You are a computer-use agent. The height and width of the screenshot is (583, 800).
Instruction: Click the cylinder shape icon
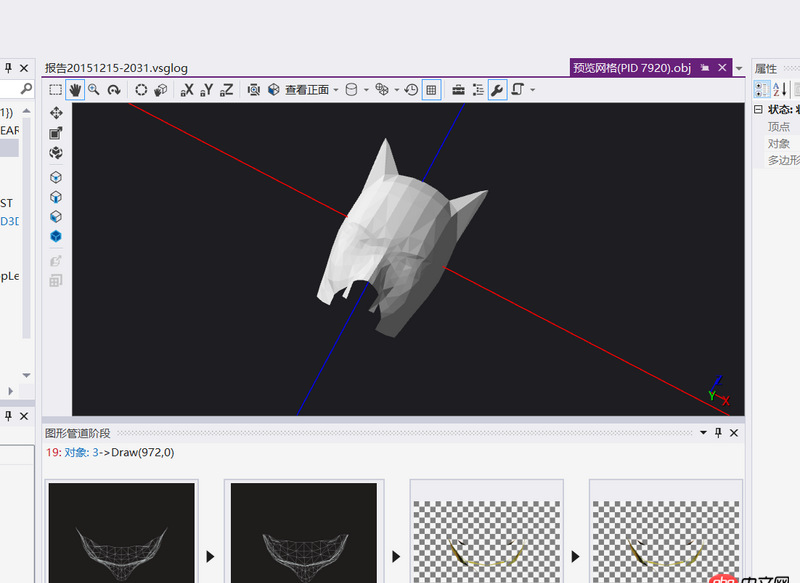point(351,90)
